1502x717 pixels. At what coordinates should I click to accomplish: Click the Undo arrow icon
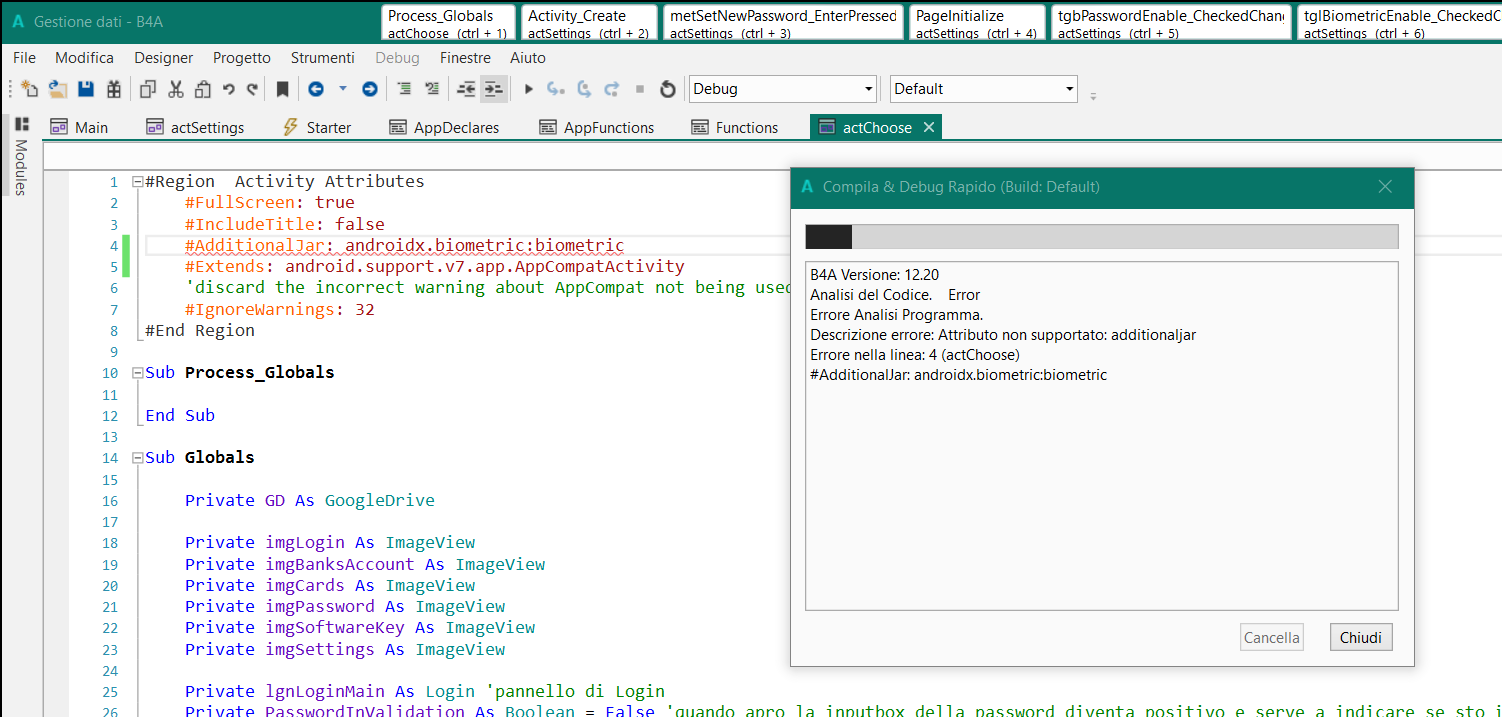click(x=229, y=89)
